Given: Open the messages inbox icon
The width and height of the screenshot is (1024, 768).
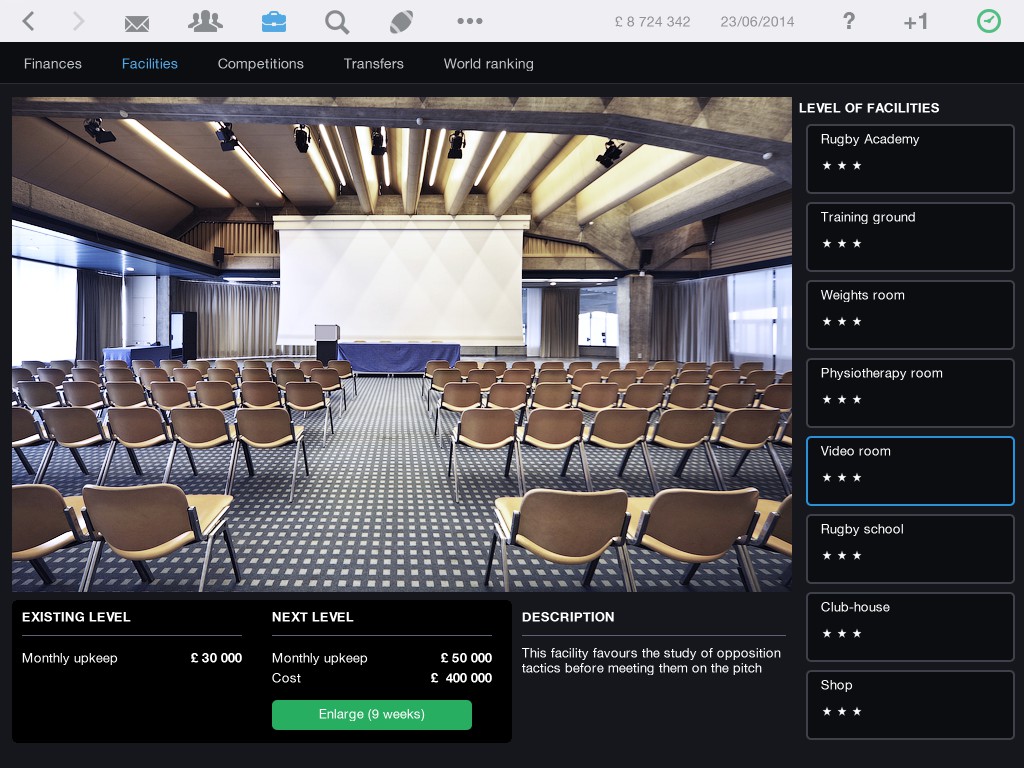Looking at the screenshot, I should tap(137, 21).
